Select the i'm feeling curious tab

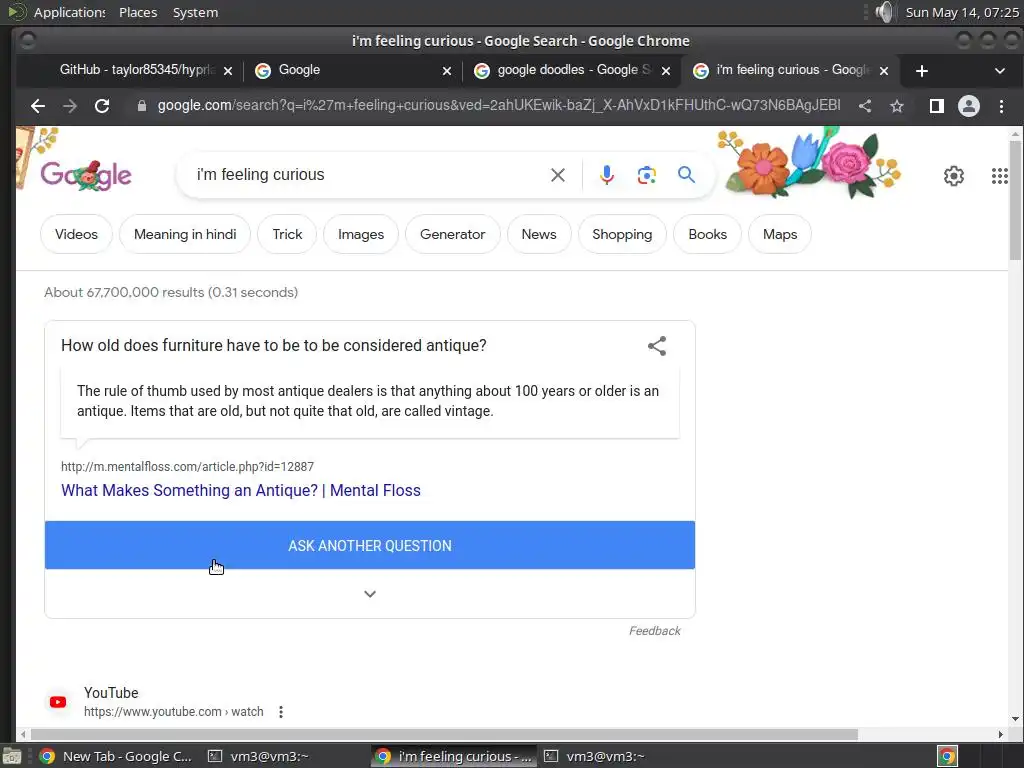(x=790, y=70)
